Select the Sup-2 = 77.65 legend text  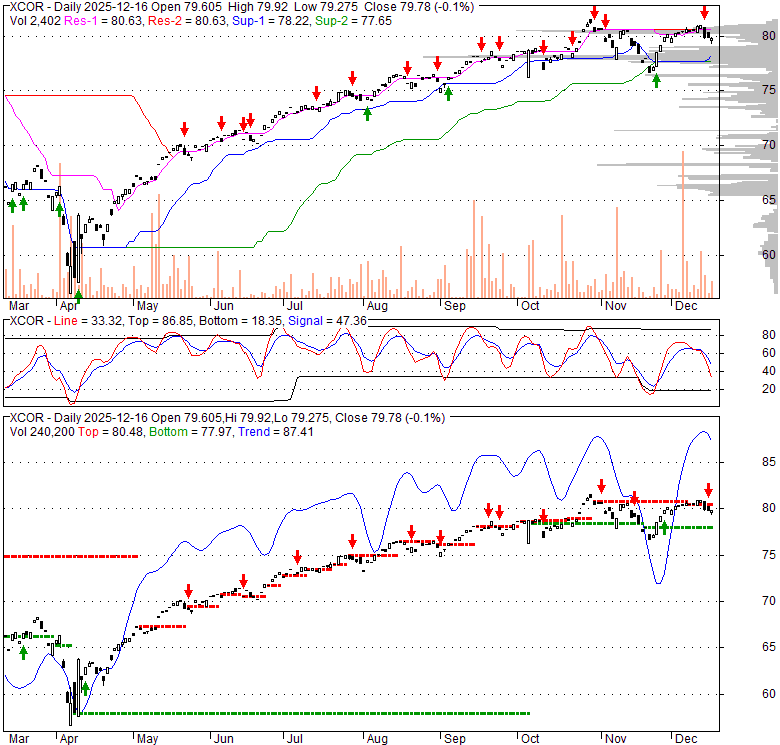click(x=353, y=21)
